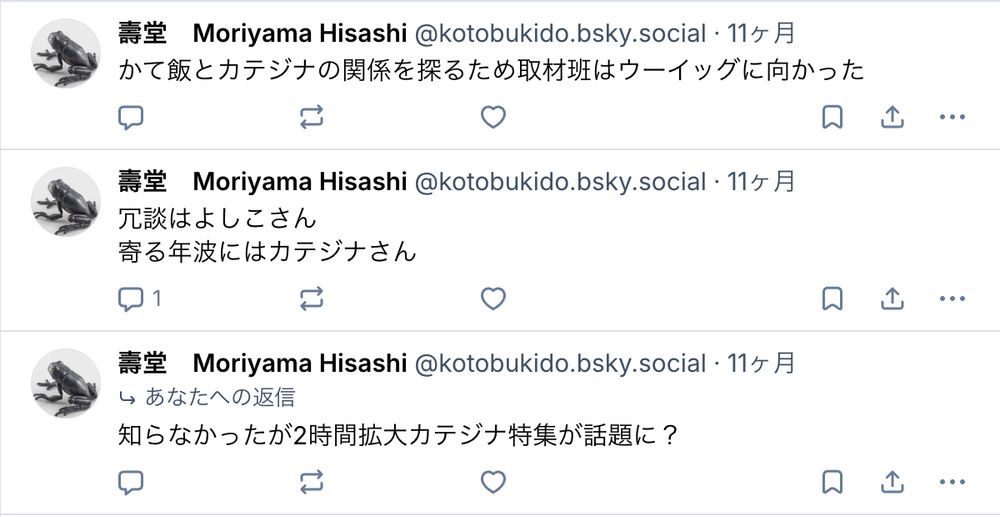Open more options on 冗談はよしこさん post

tap(952, 298)
